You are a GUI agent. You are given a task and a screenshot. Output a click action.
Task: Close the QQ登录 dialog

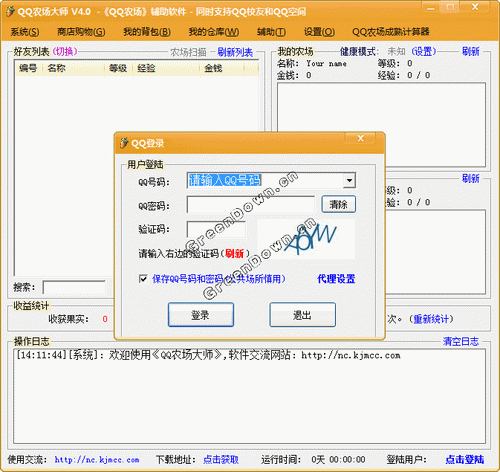[361, 138]
